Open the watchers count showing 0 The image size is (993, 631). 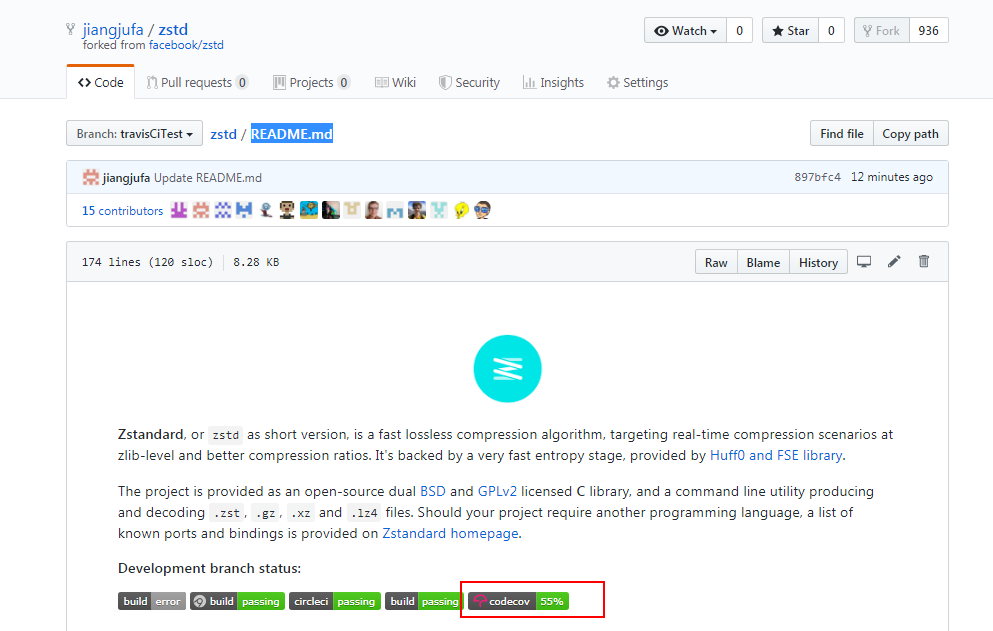(739, 30)
